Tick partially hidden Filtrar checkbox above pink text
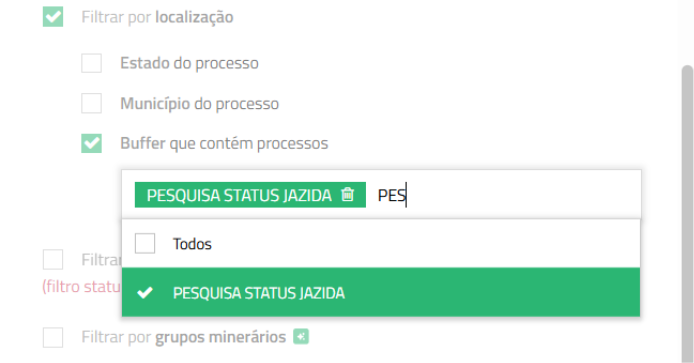This screenshot has height=363, width=694. [x=53, y=259]
